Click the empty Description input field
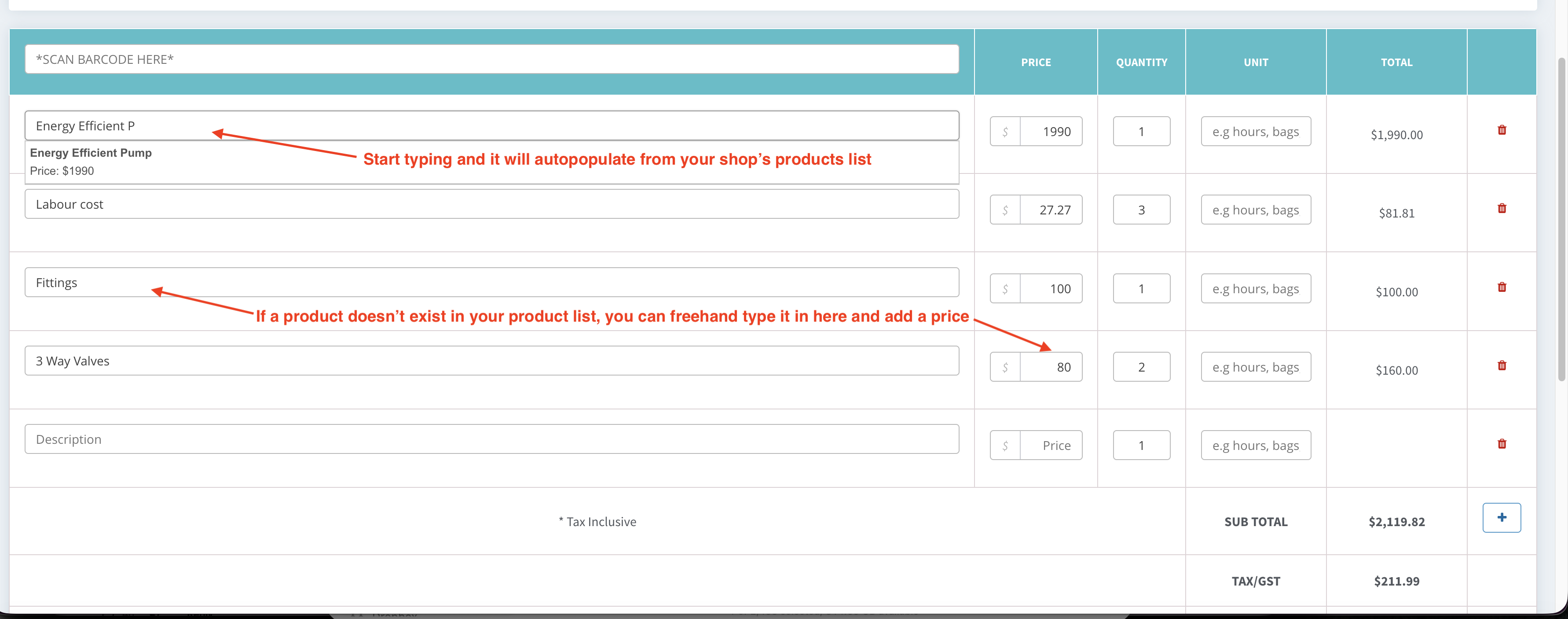 click(492, 438)
